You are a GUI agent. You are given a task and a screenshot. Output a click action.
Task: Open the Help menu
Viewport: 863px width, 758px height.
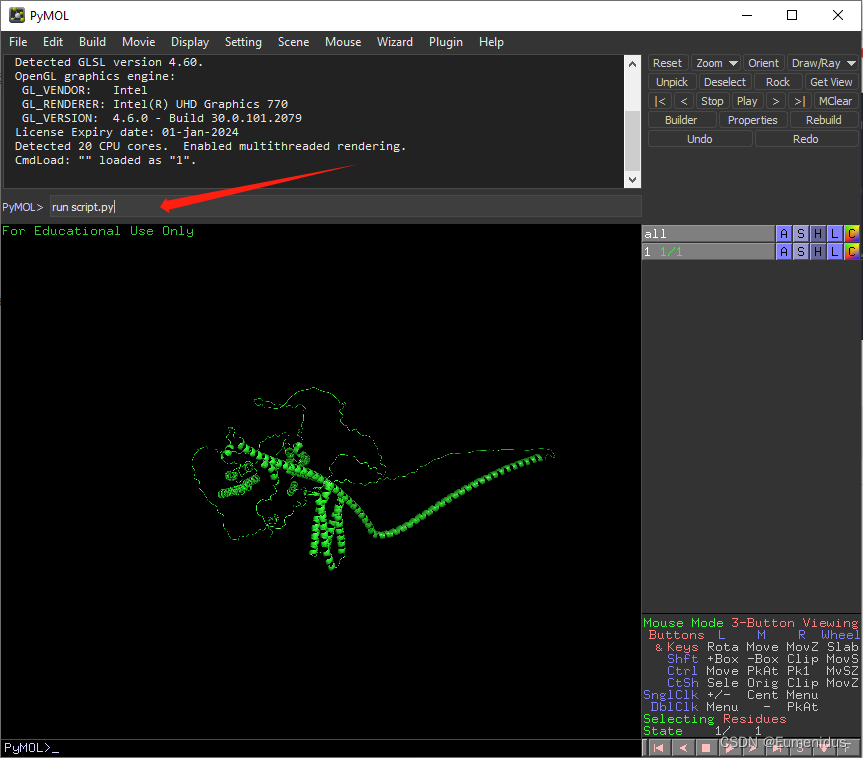point(491,42)
